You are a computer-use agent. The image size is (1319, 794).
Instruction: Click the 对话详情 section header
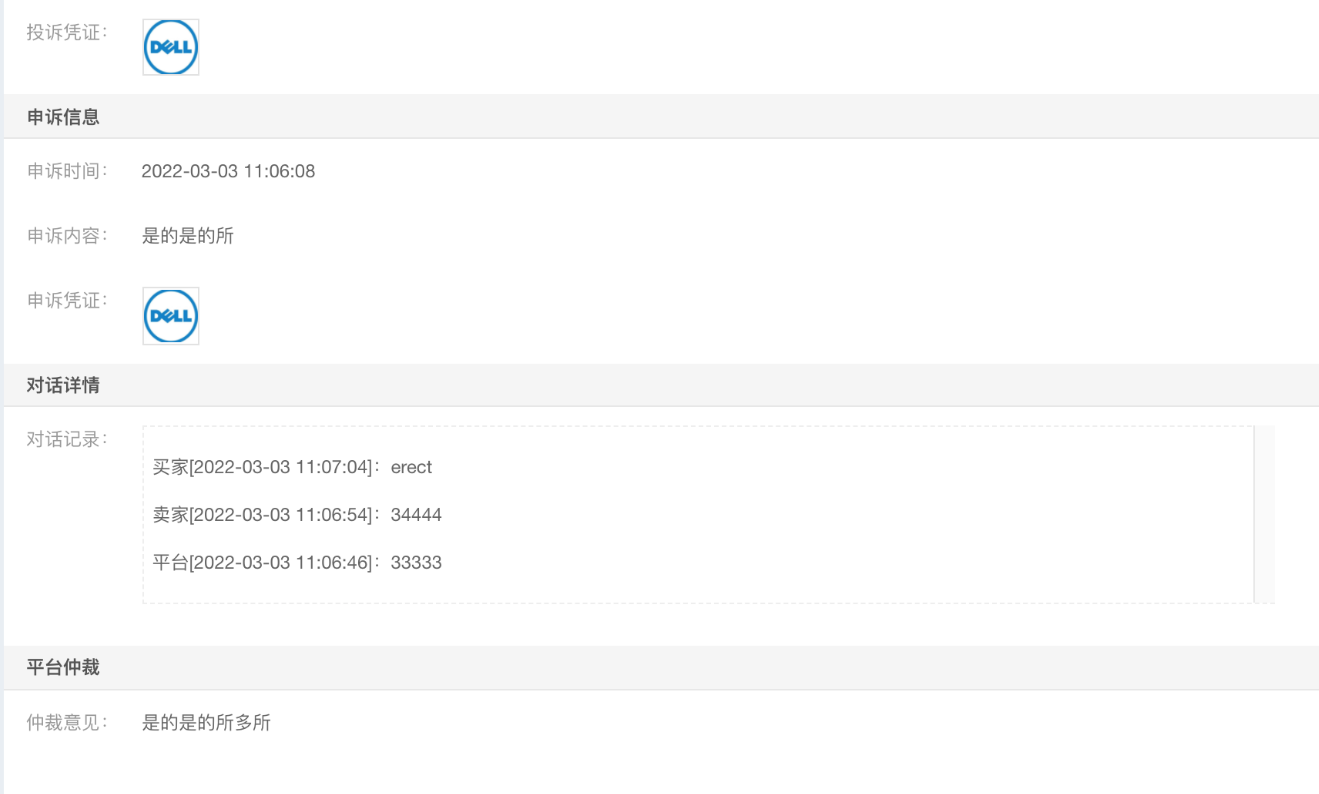pos(63,385)
